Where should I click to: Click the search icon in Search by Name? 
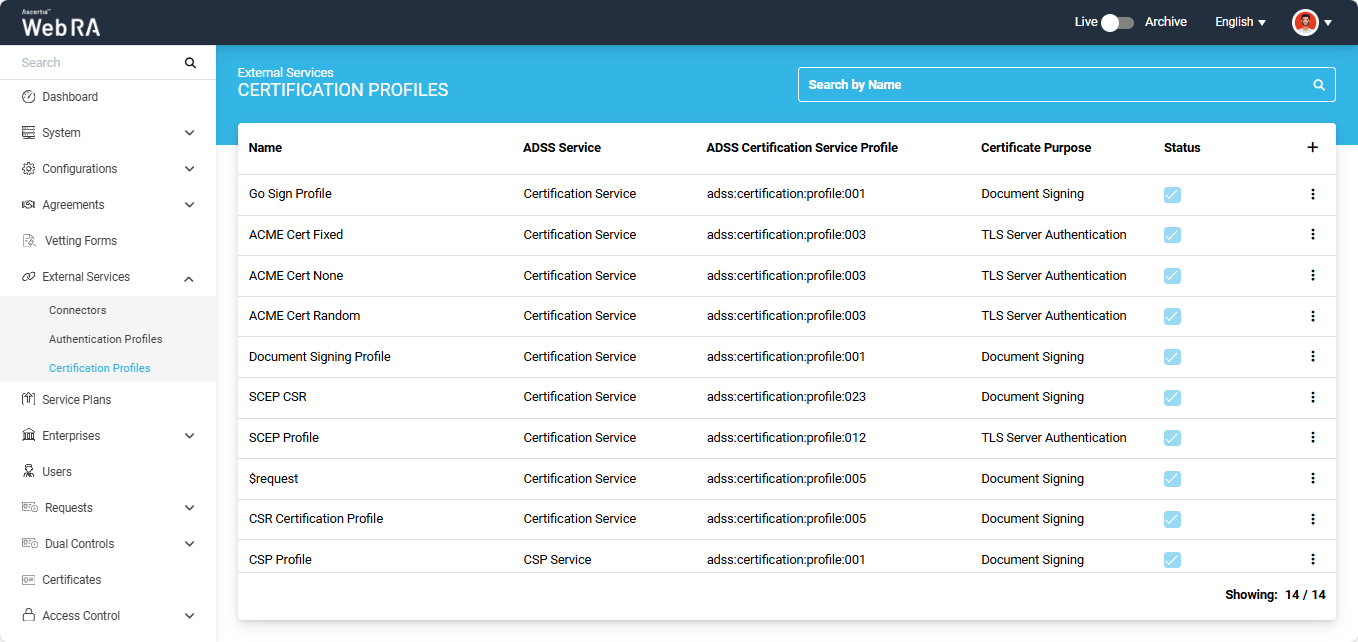[1318, 85]
